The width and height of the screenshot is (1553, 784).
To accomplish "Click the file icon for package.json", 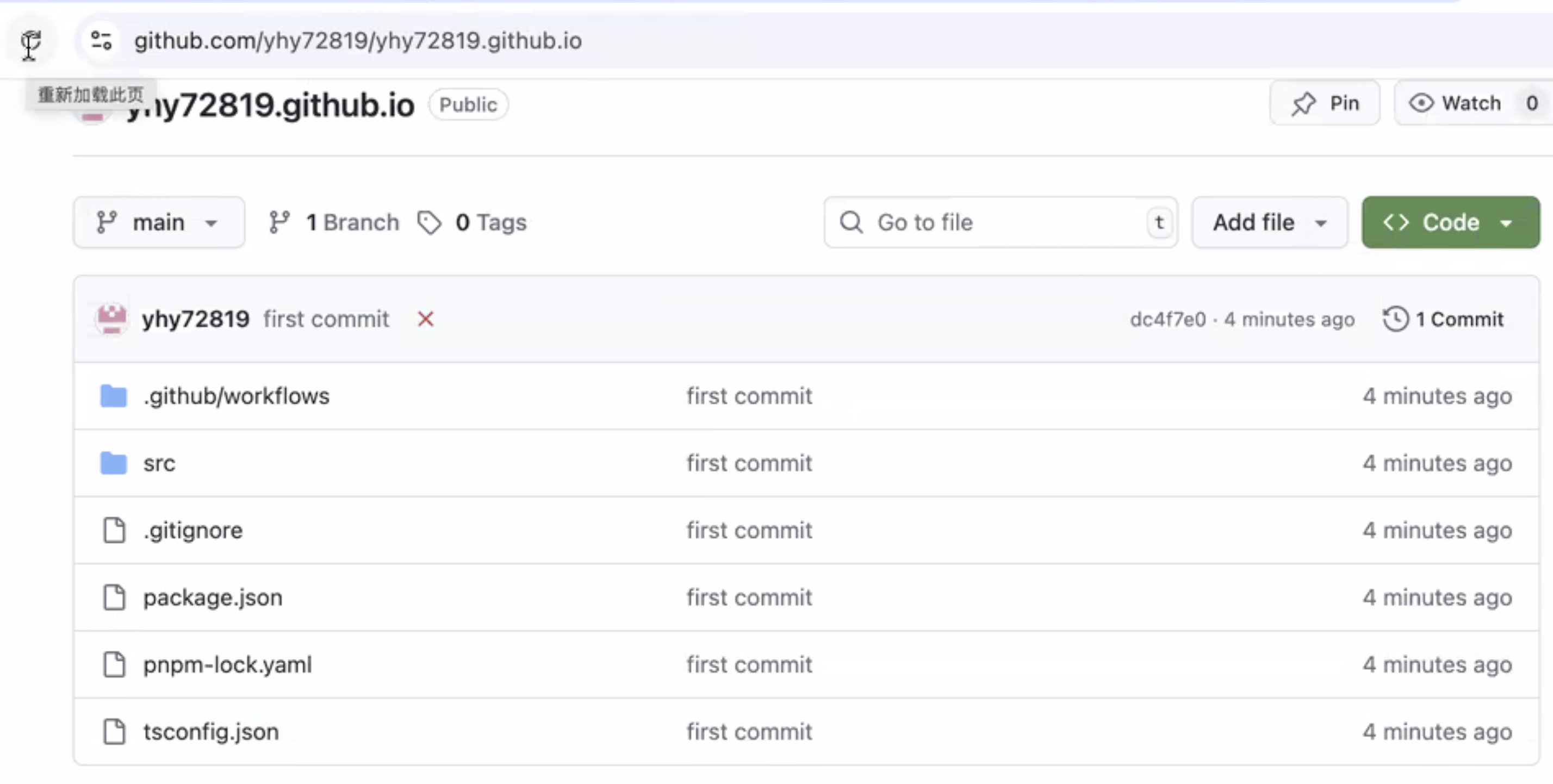I will [x=114, y=597].
